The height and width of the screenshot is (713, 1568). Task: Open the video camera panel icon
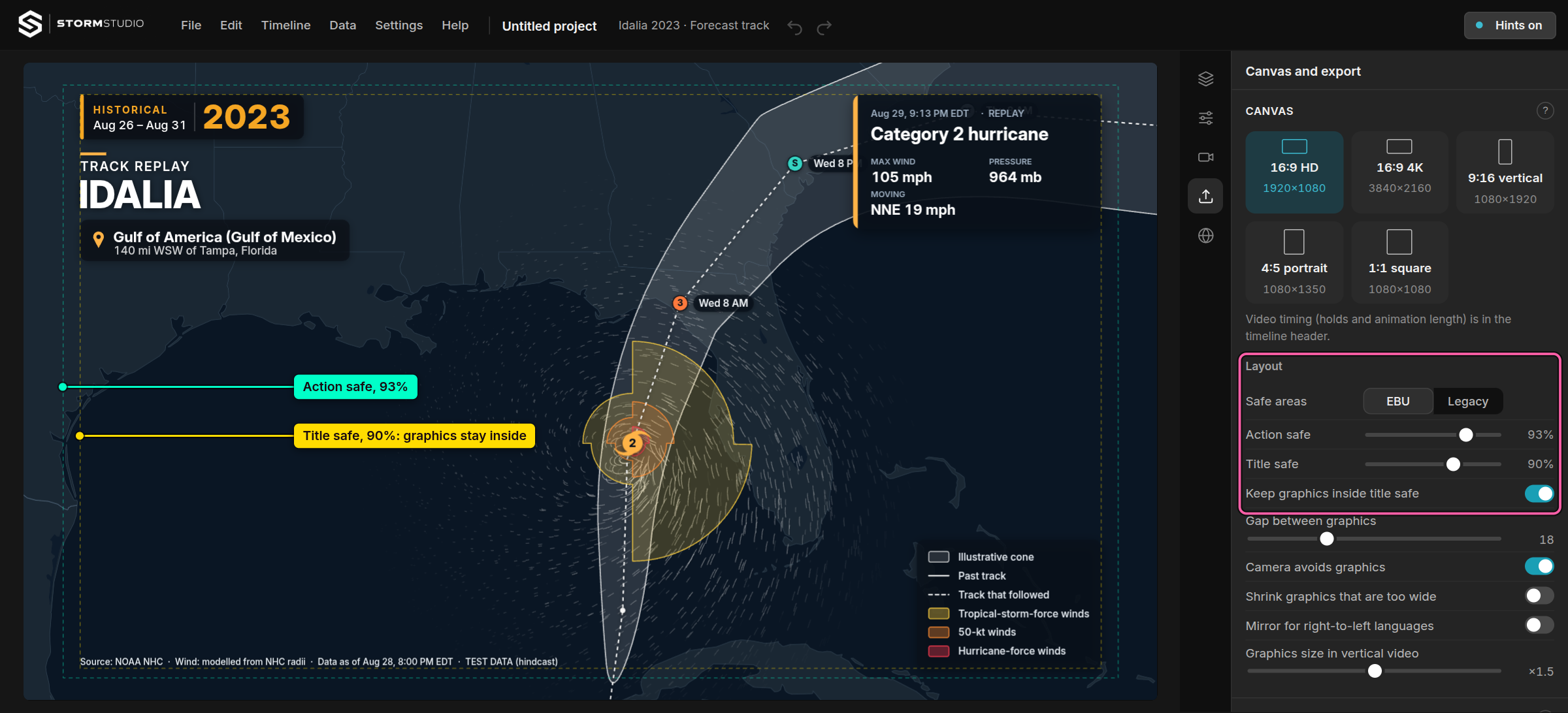tap(1205, 157)
